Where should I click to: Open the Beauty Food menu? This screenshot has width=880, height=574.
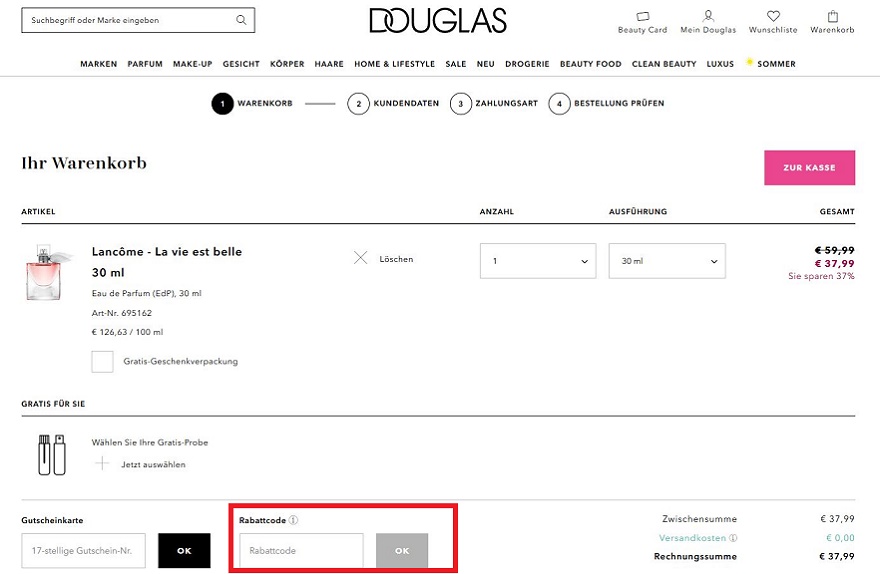(590, 64)
